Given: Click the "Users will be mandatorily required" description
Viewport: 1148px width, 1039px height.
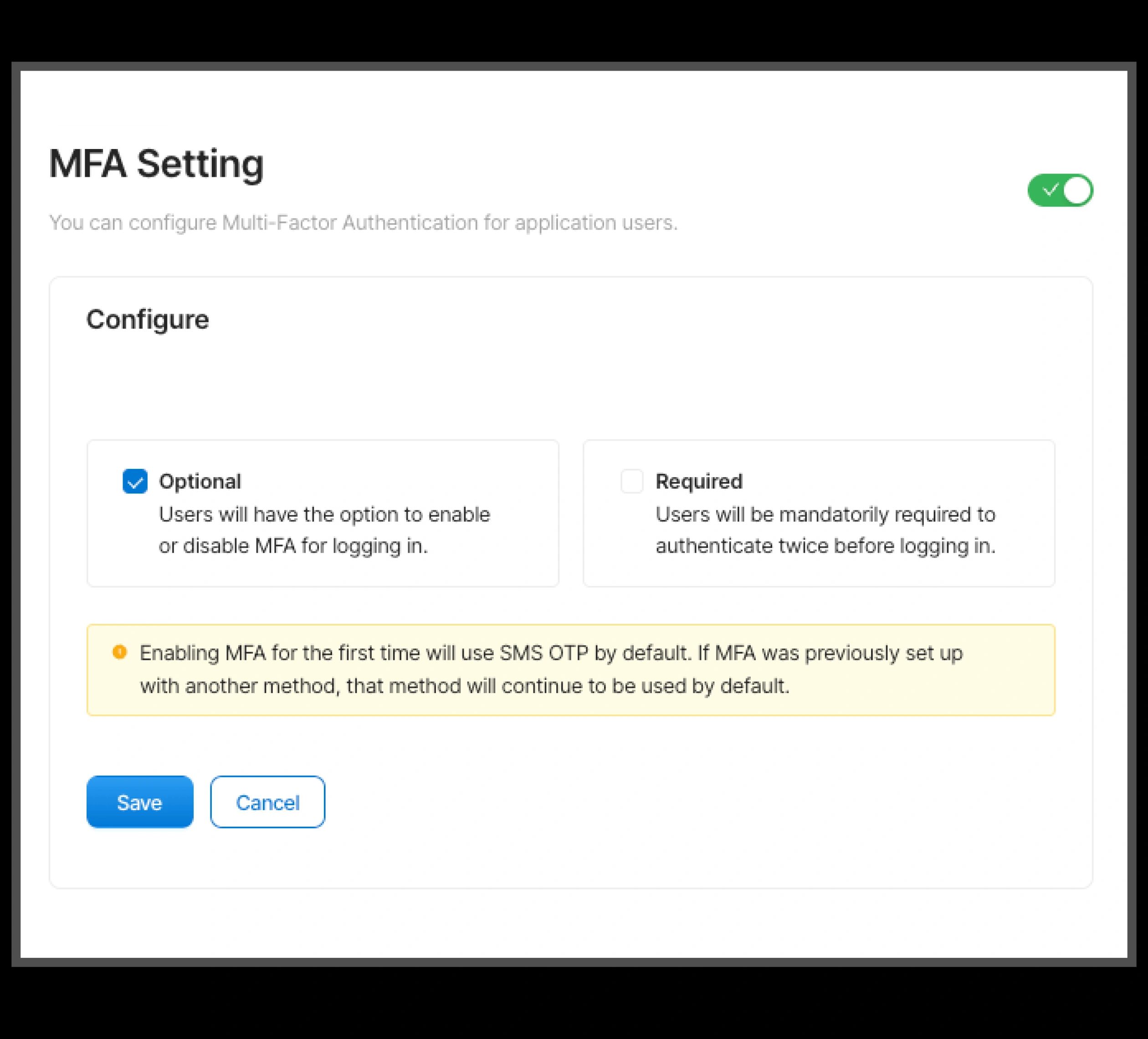Looking at the screenshot, I should tap(825, 514).
